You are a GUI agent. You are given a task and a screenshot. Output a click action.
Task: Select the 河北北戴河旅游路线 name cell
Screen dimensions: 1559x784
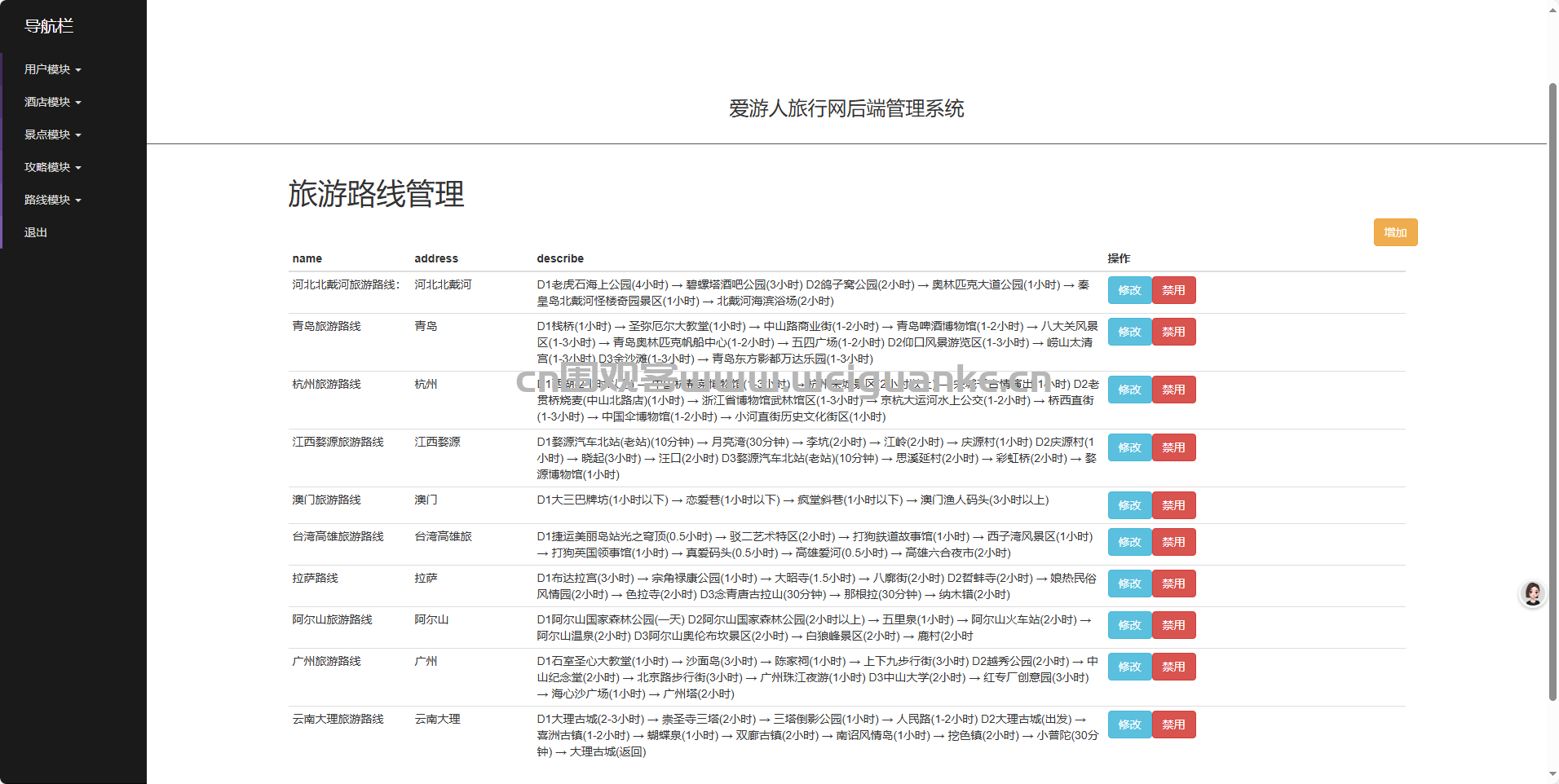(x=347, y=284)
